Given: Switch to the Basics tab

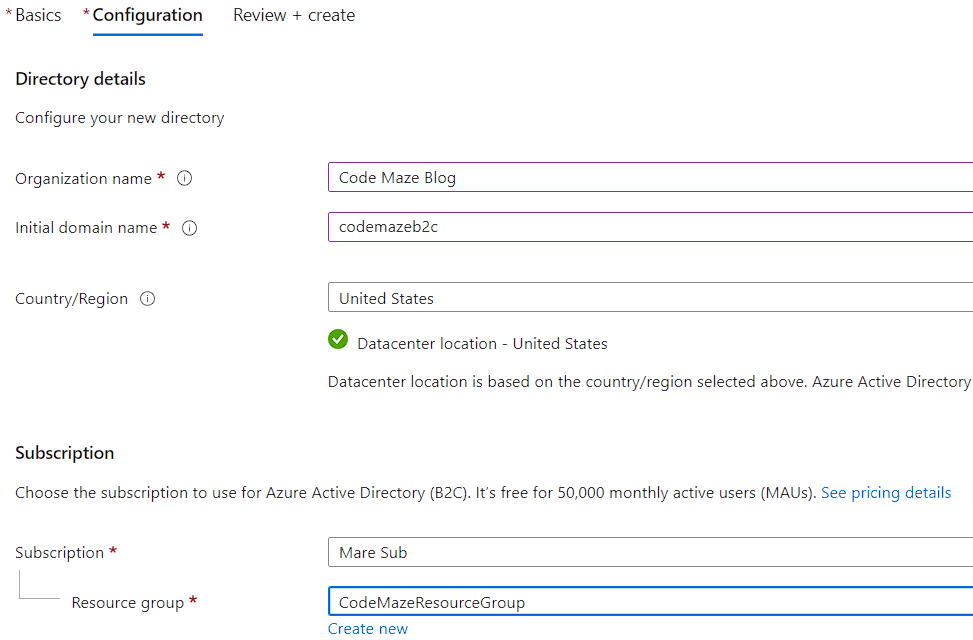Looking at the screenshot, I should pyautogui.click(x=38, y=16).
